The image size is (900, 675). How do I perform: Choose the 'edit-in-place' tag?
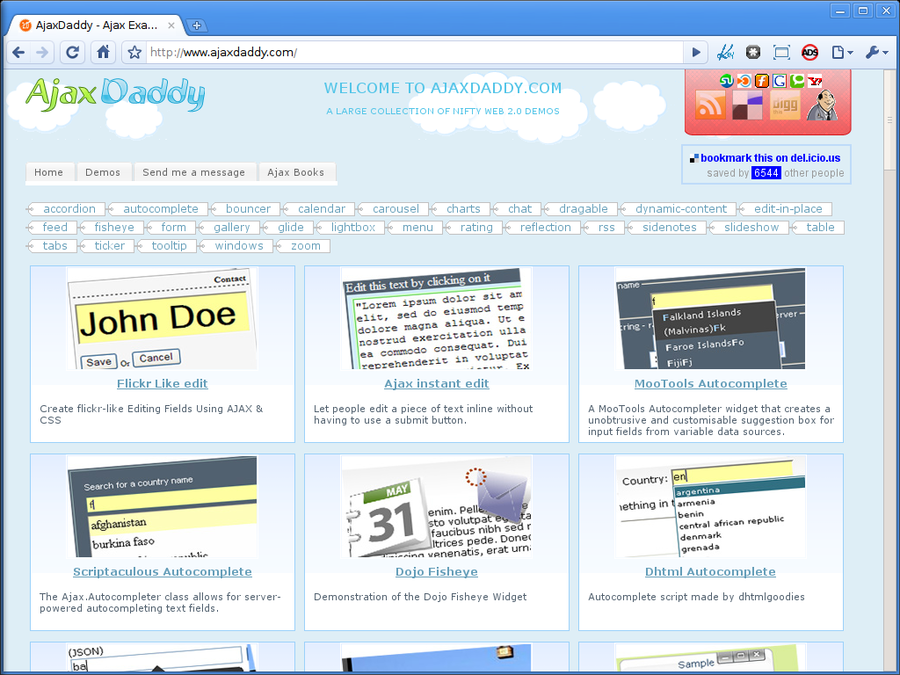pyautogui.click(x=785, y=209)
